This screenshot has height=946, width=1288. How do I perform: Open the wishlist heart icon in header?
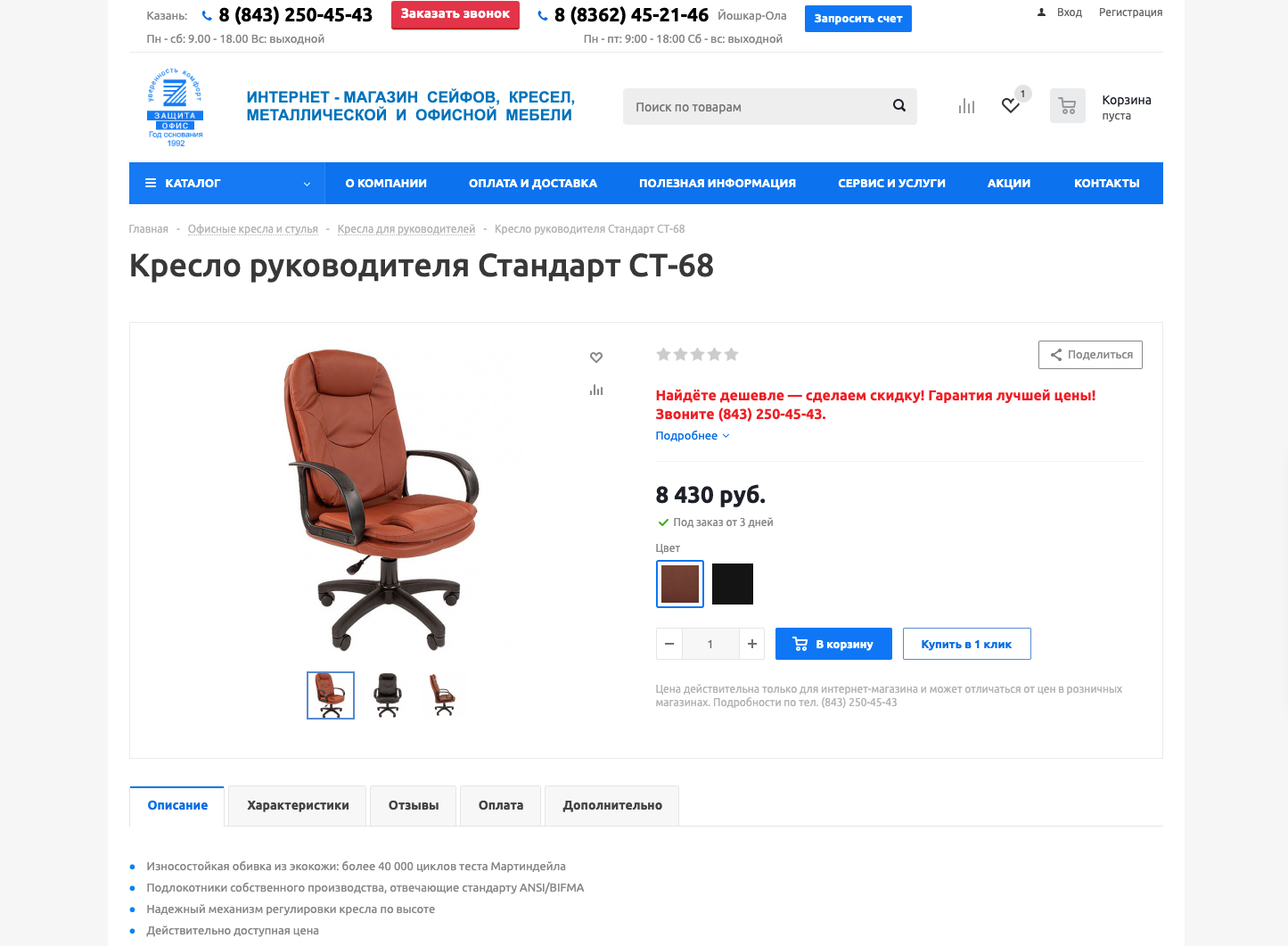(x=1011, y=106)
